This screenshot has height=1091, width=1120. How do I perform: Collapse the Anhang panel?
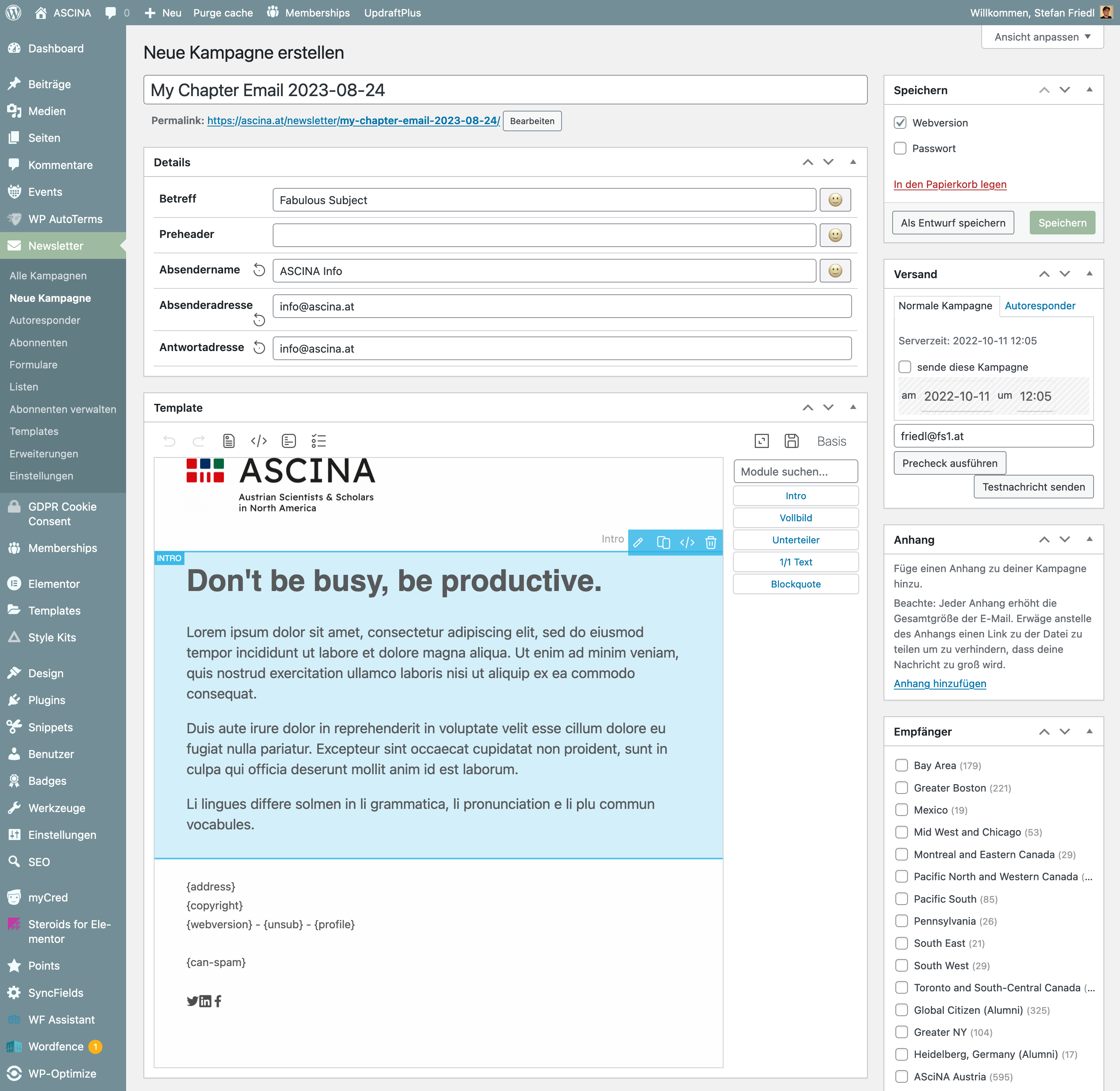click(1089, 539)
